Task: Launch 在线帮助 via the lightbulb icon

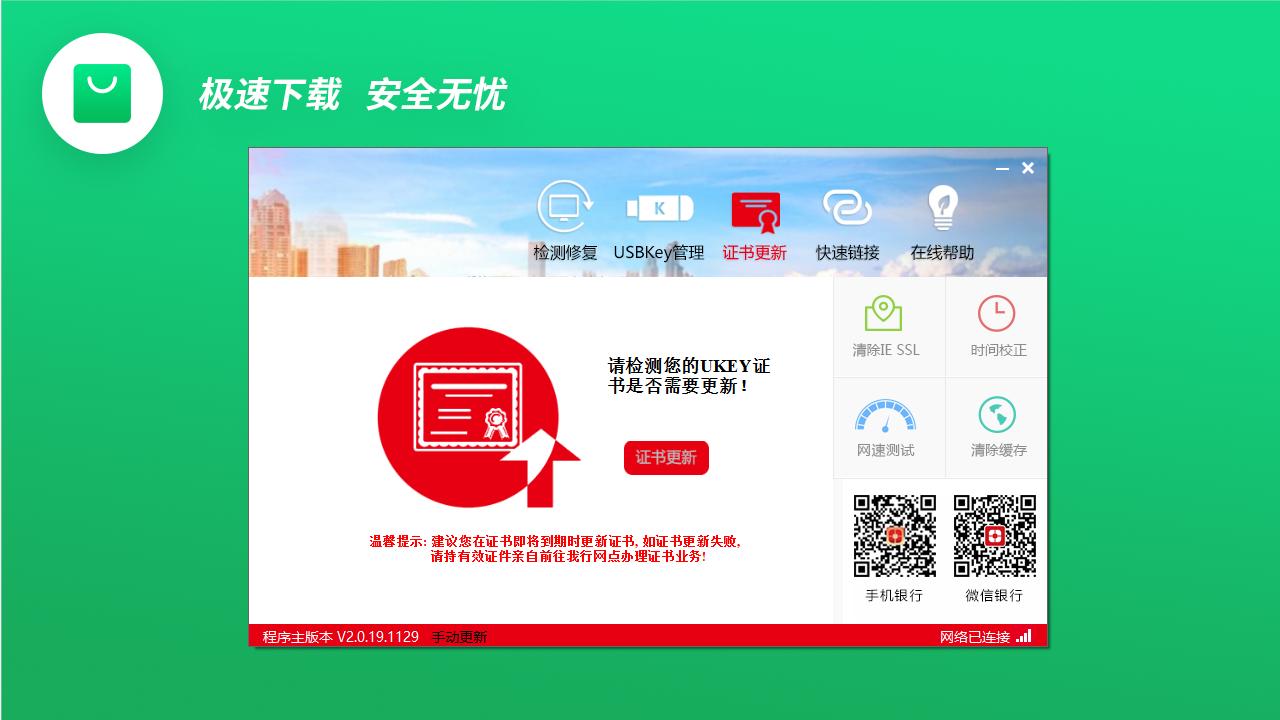Action: pyautogui.click(x=941, y=208)
